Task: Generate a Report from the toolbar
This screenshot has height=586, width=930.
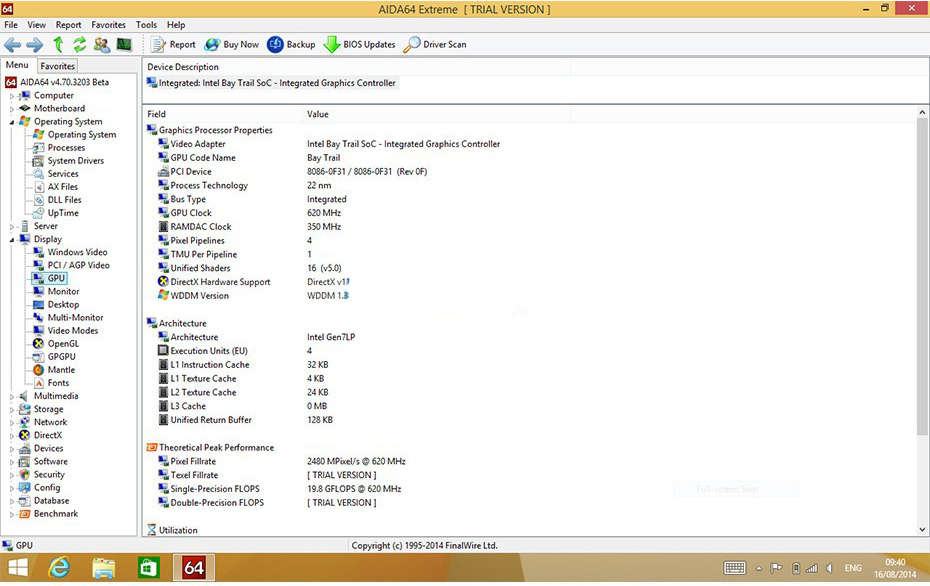Action: point(173,44)
